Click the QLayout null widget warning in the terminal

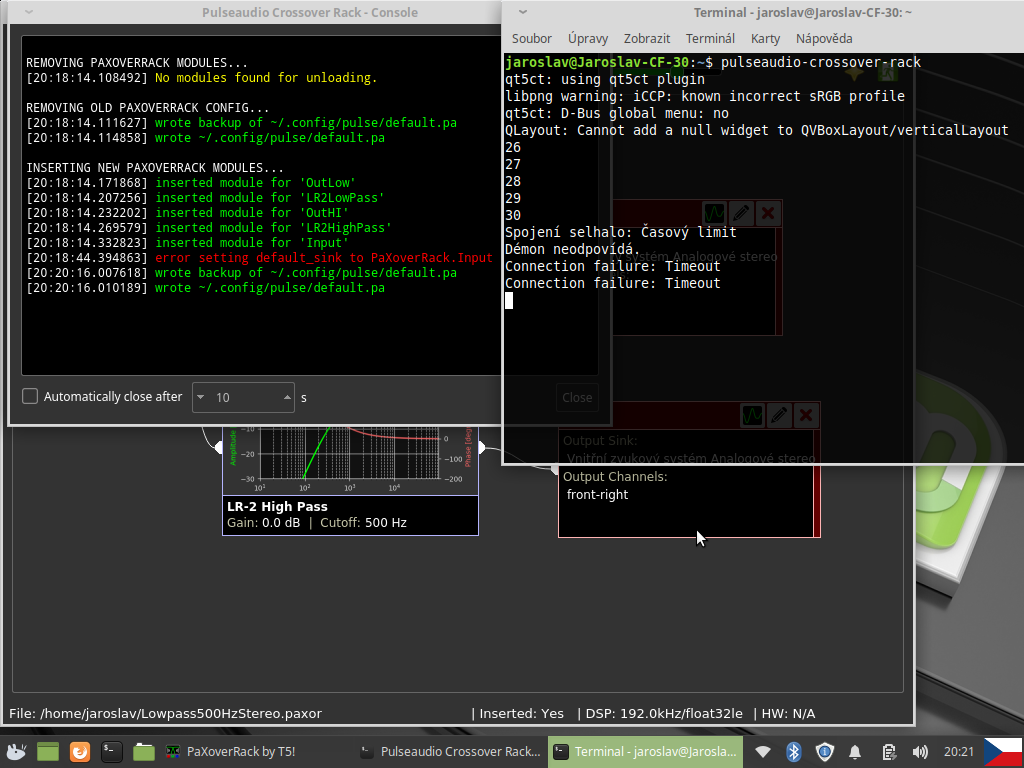tap(757, 130)
